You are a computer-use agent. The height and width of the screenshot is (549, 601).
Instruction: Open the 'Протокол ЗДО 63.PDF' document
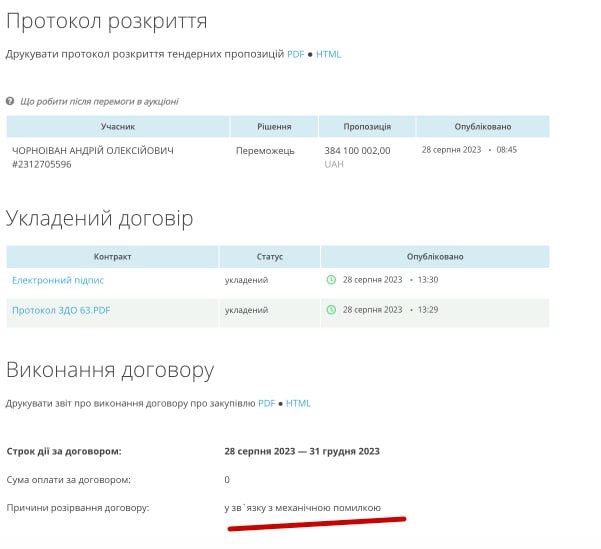[x=61, y=310]
